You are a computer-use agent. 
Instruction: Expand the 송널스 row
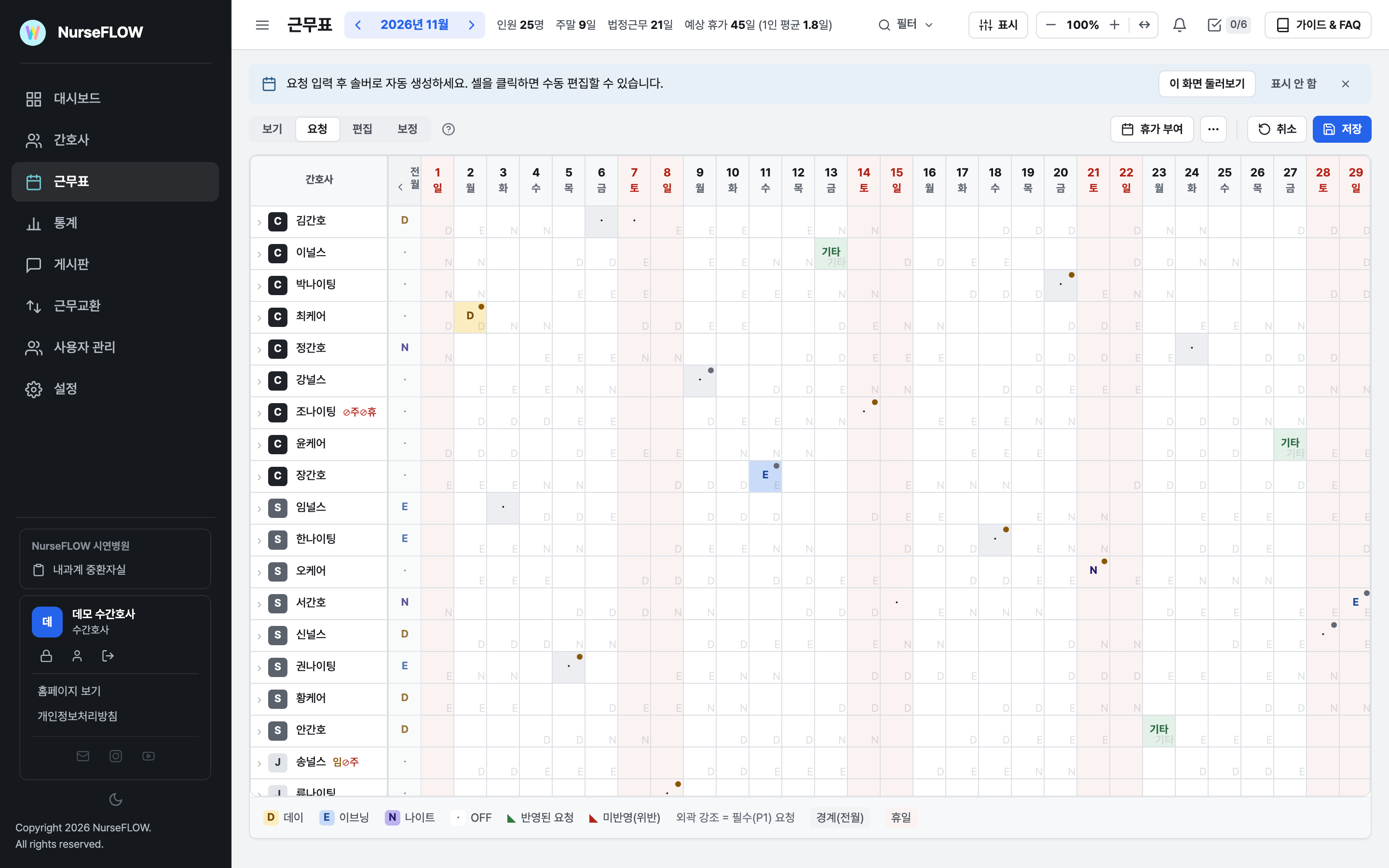259,763
